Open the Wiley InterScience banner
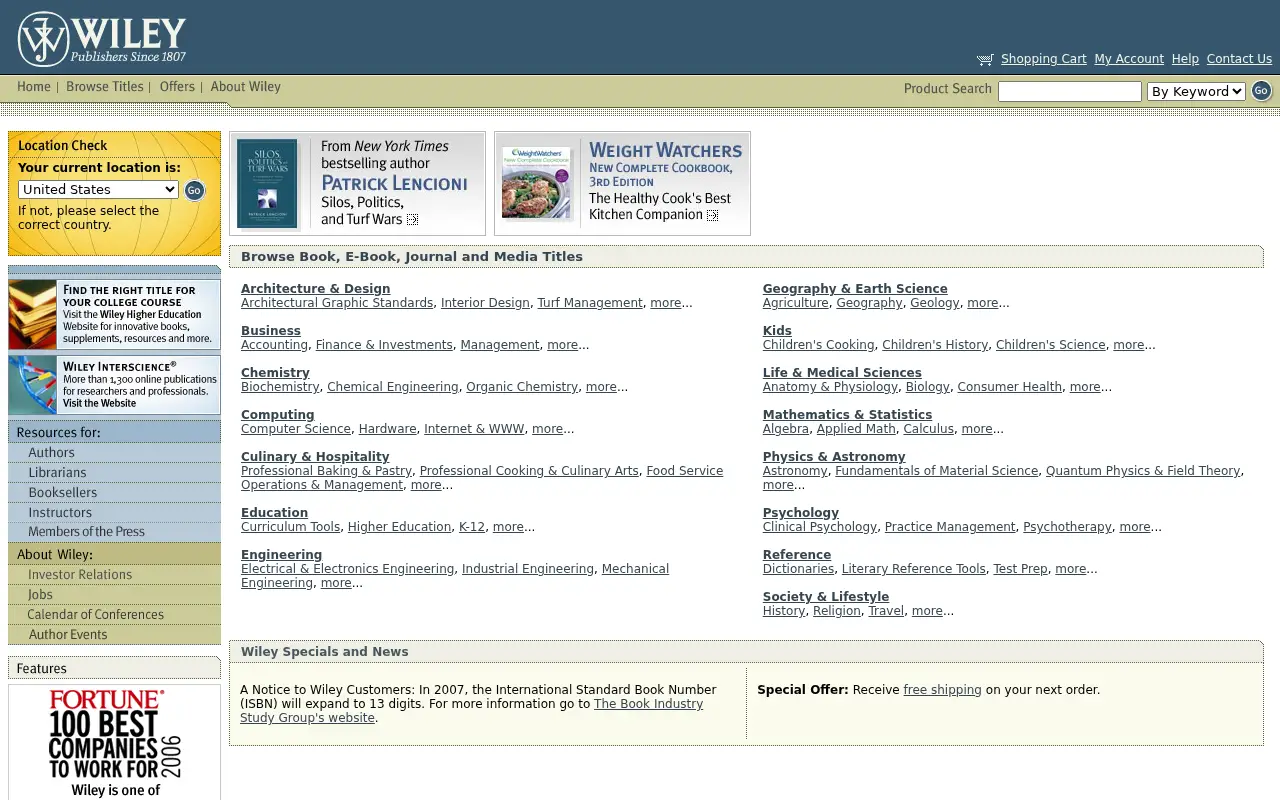1280x800 pixels. tap(114, 385)
